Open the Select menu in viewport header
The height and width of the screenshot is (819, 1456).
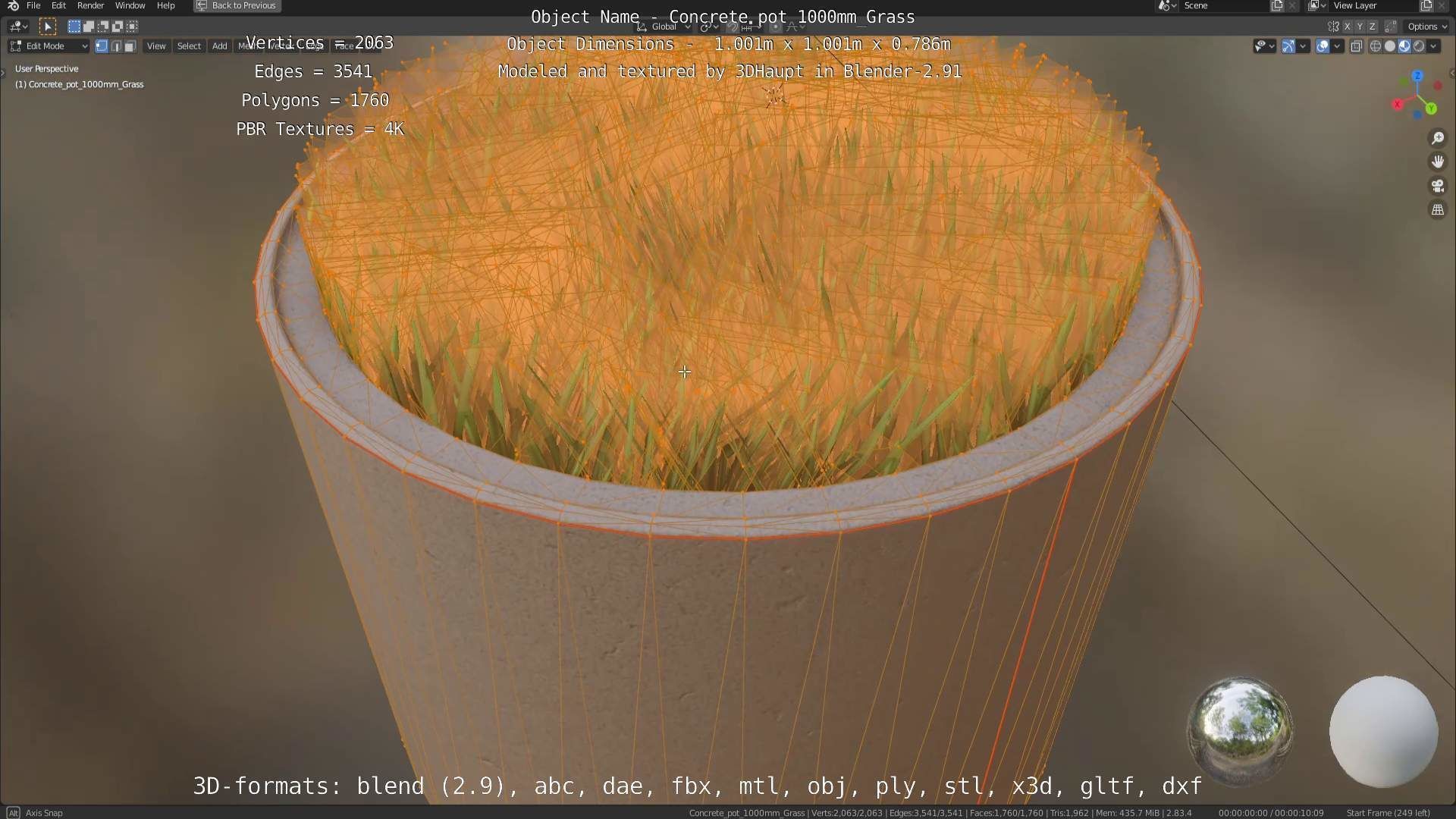[x=189, y=46]
